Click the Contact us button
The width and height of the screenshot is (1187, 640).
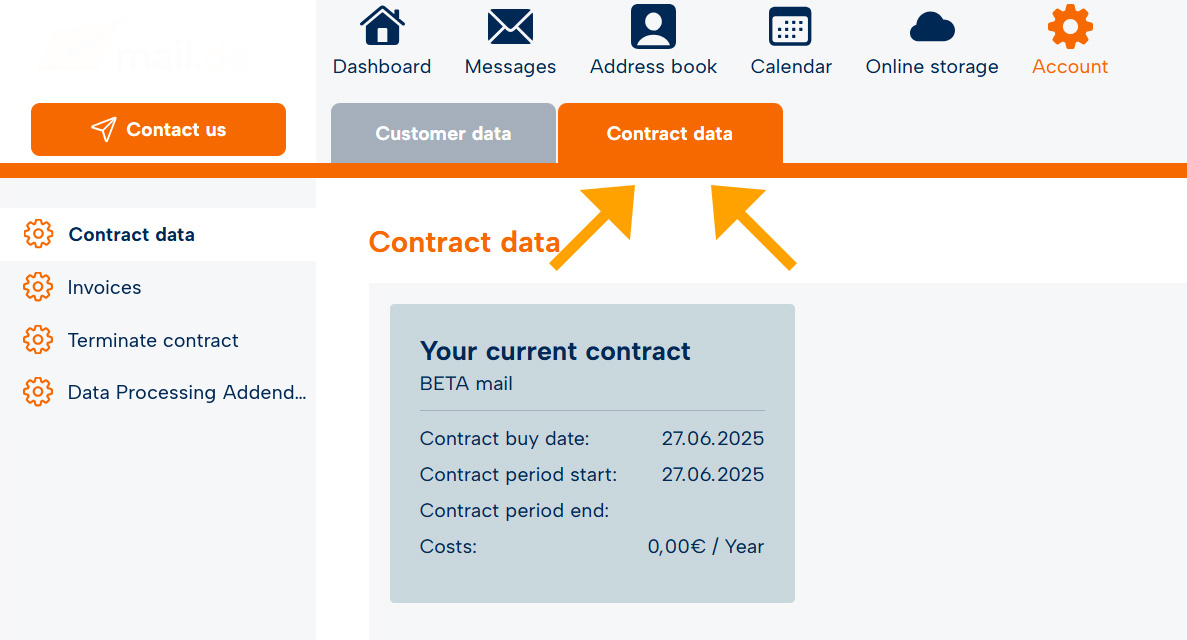click(158, 130)
